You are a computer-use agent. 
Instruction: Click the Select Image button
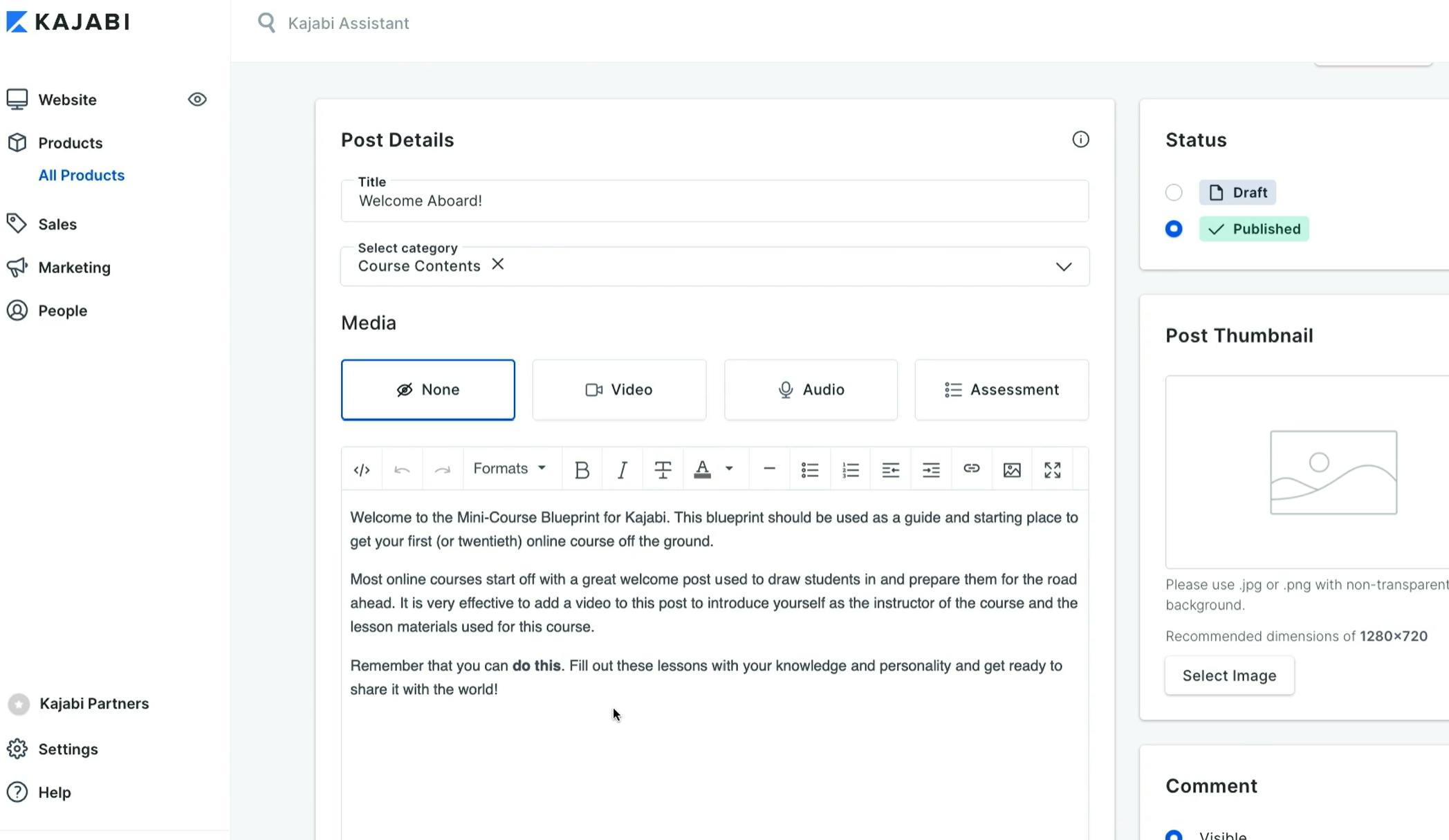point(1229,675)
